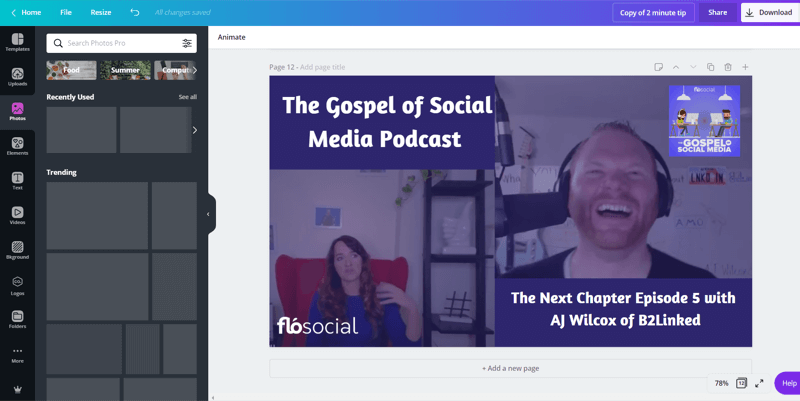Click the Share button
This screenshot has width=800, height=401.
pos(717,13)
